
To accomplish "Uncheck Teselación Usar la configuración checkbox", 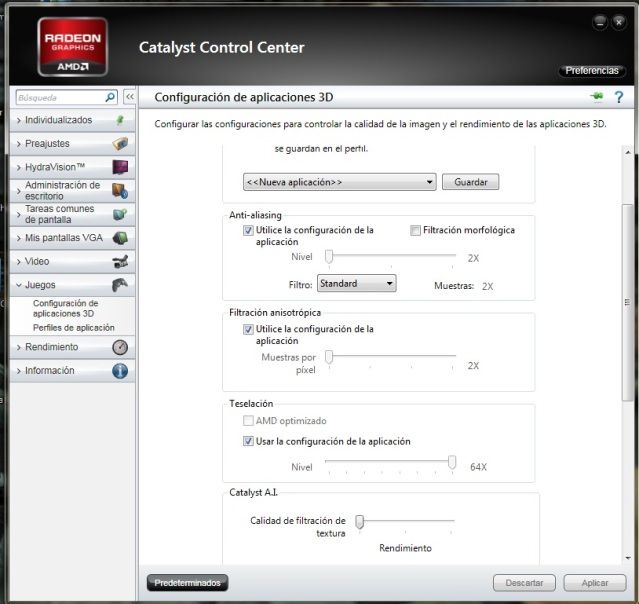I will (248, 441).
